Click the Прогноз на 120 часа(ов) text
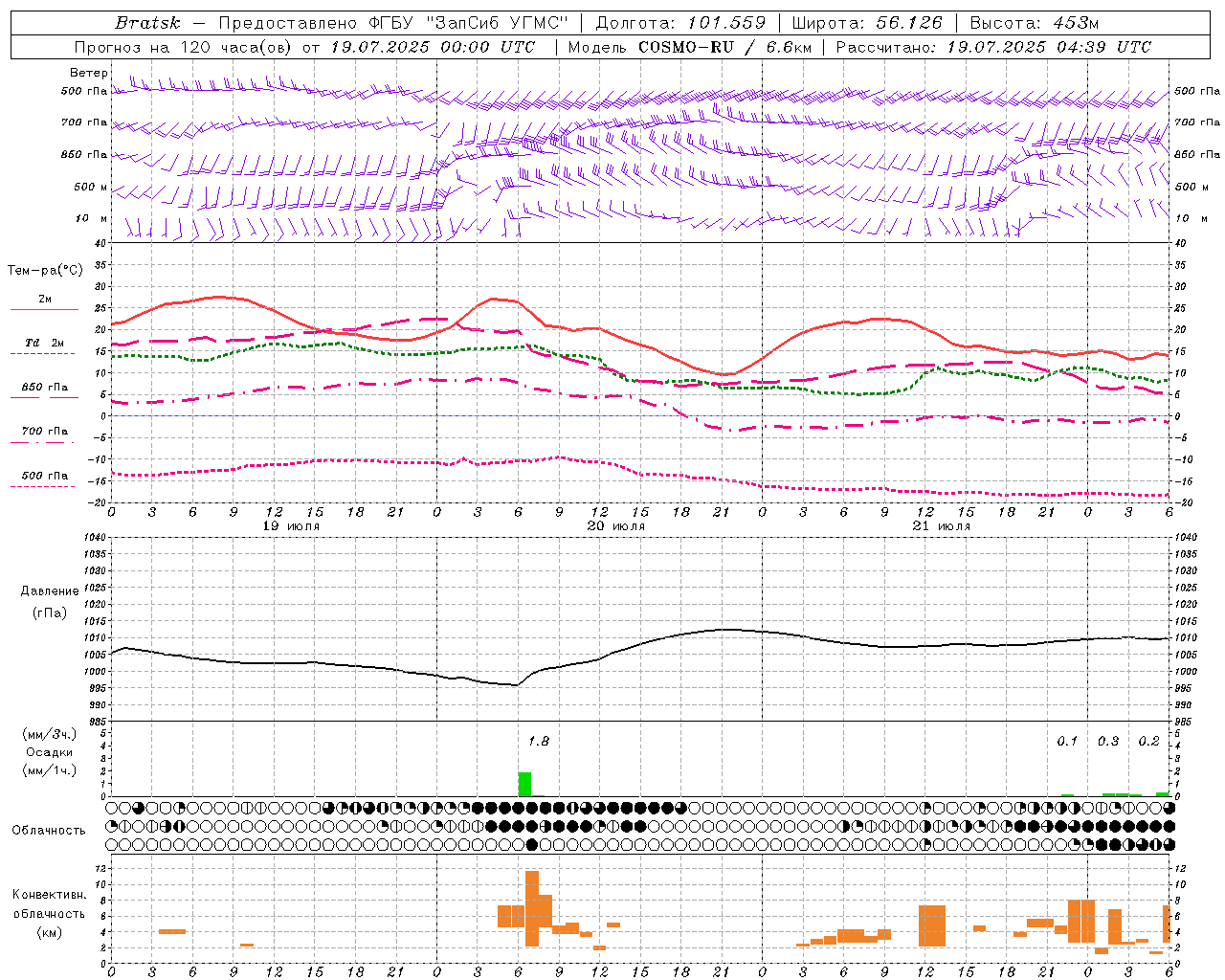 pos(184,47)
